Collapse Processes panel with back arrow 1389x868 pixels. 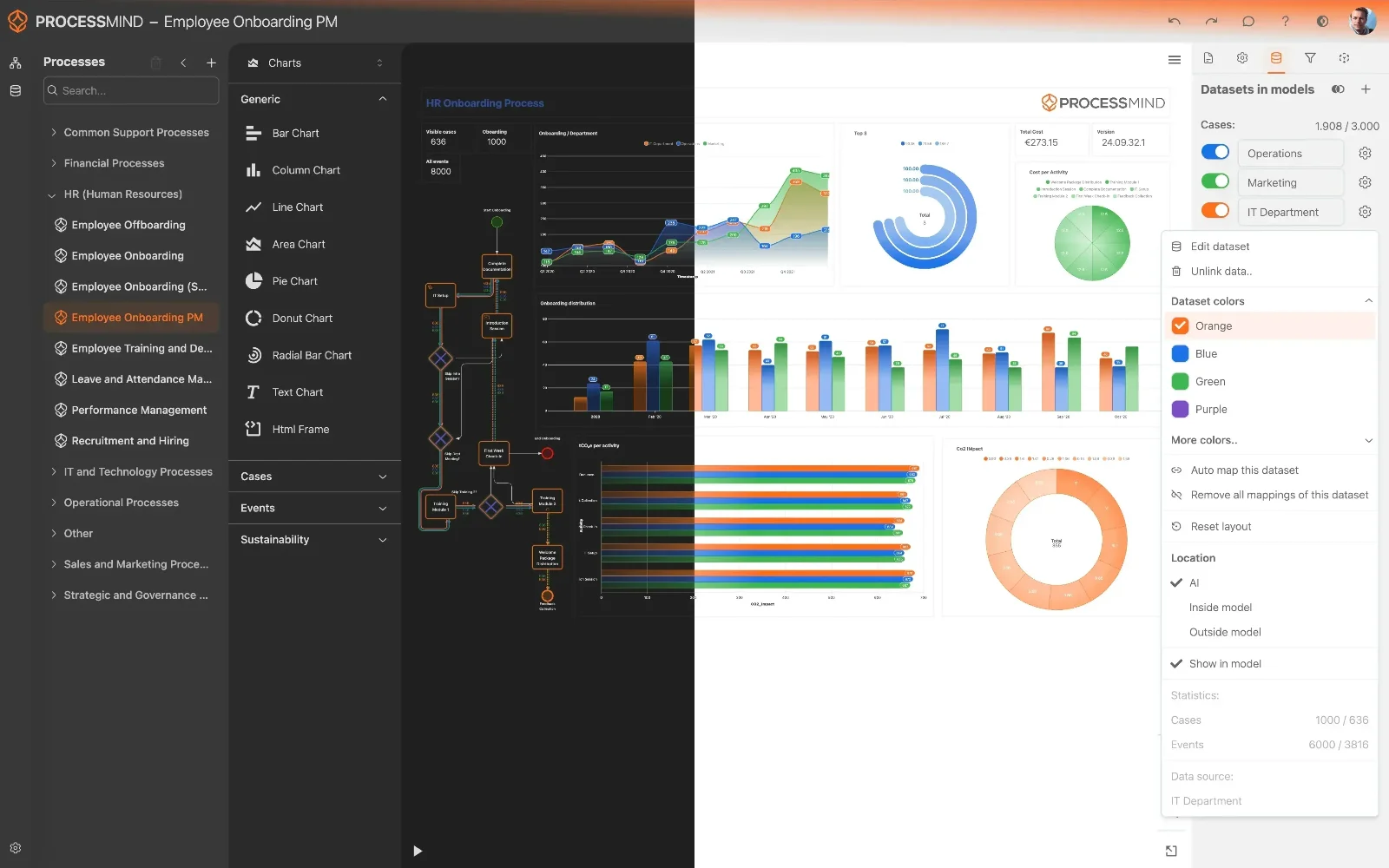[x=183, y=62]
